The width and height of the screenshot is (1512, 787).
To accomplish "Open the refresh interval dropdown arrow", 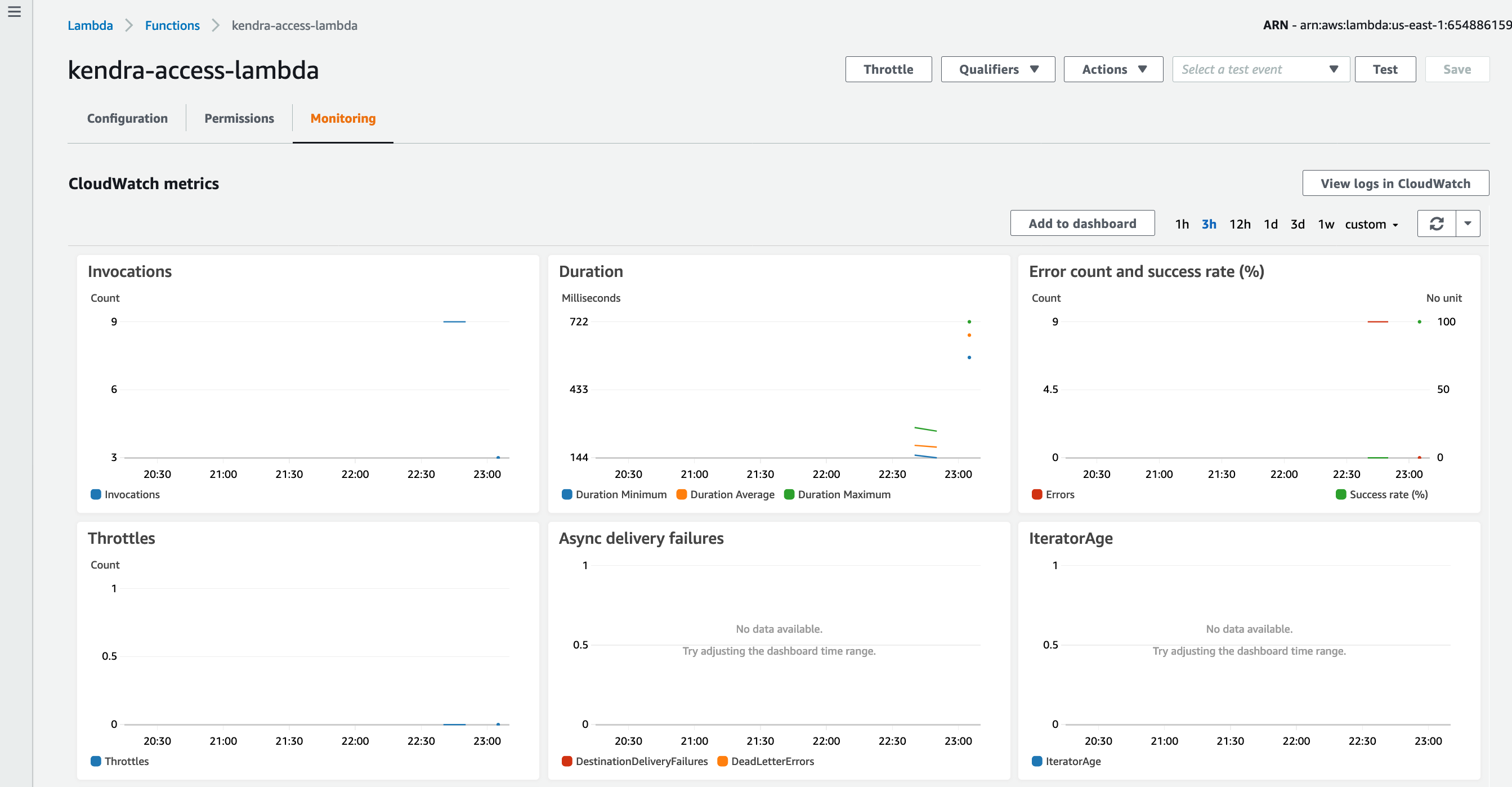I will pos(1468,223).
